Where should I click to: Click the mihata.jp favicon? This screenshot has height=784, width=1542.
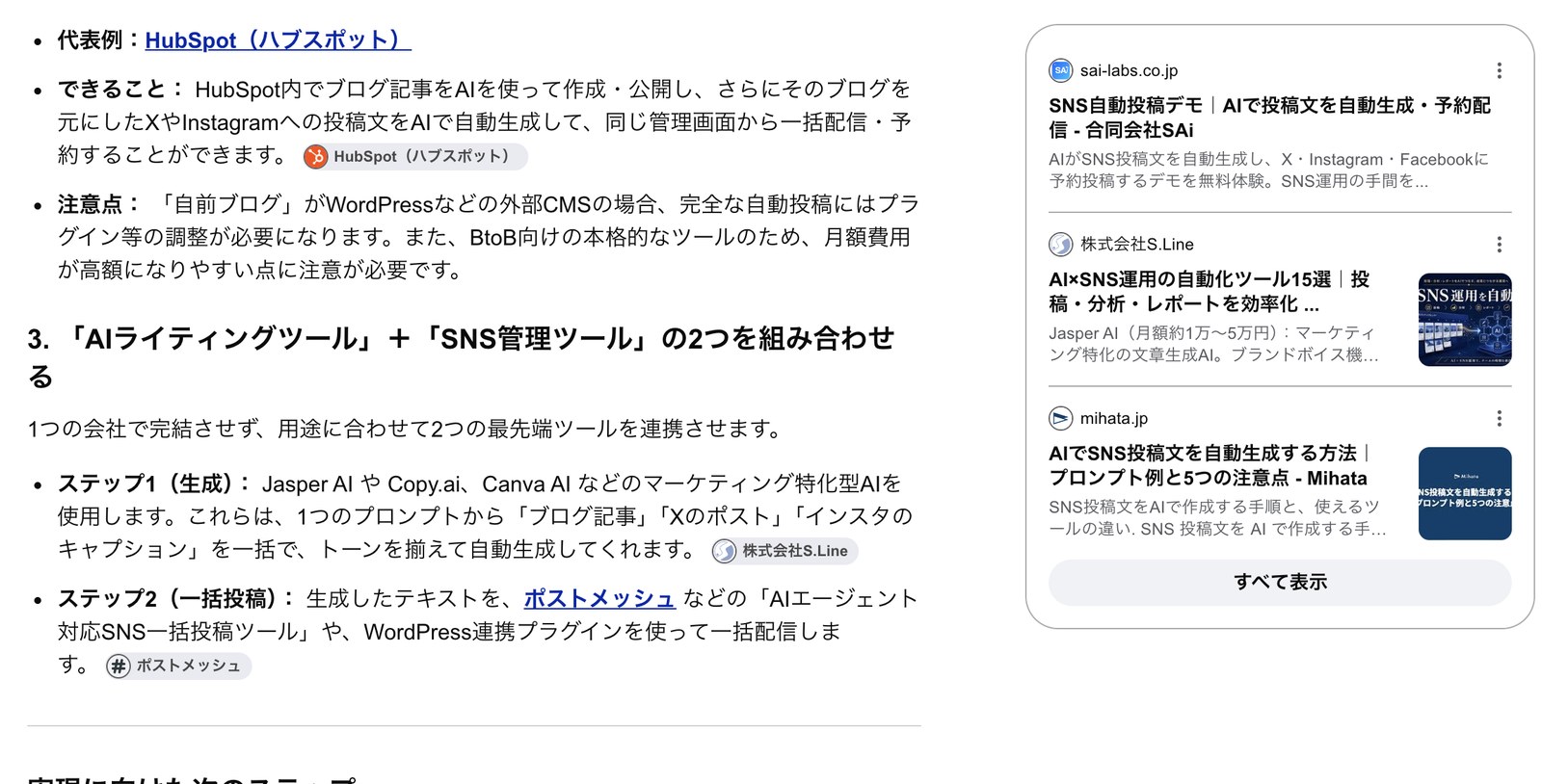coord(1060,418)
